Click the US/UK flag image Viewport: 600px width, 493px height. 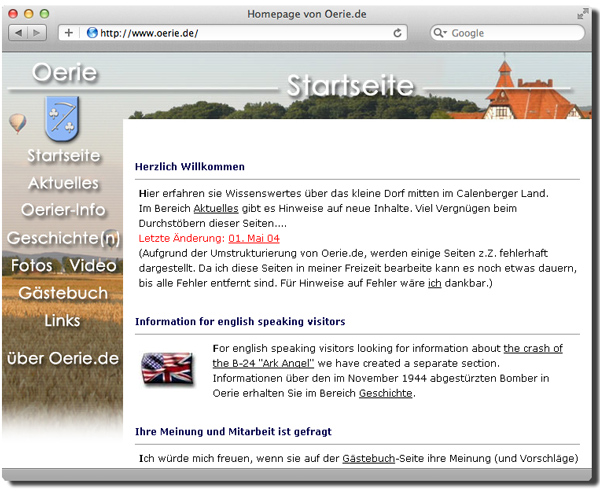pos(167,368)
